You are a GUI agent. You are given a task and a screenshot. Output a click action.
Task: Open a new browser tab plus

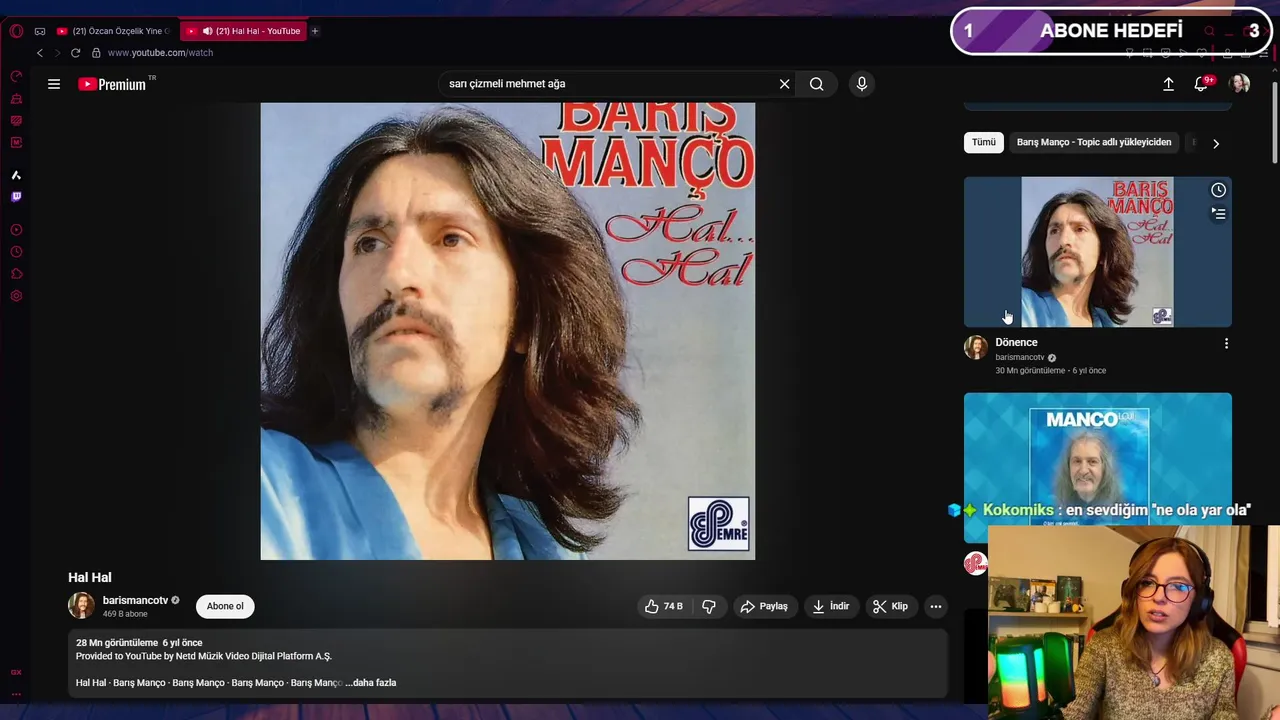tap(314, 31)
